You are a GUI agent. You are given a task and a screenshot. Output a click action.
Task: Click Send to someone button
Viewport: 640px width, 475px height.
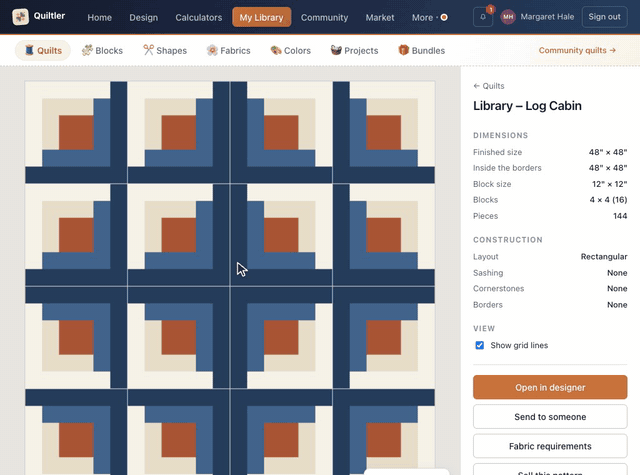550,417
